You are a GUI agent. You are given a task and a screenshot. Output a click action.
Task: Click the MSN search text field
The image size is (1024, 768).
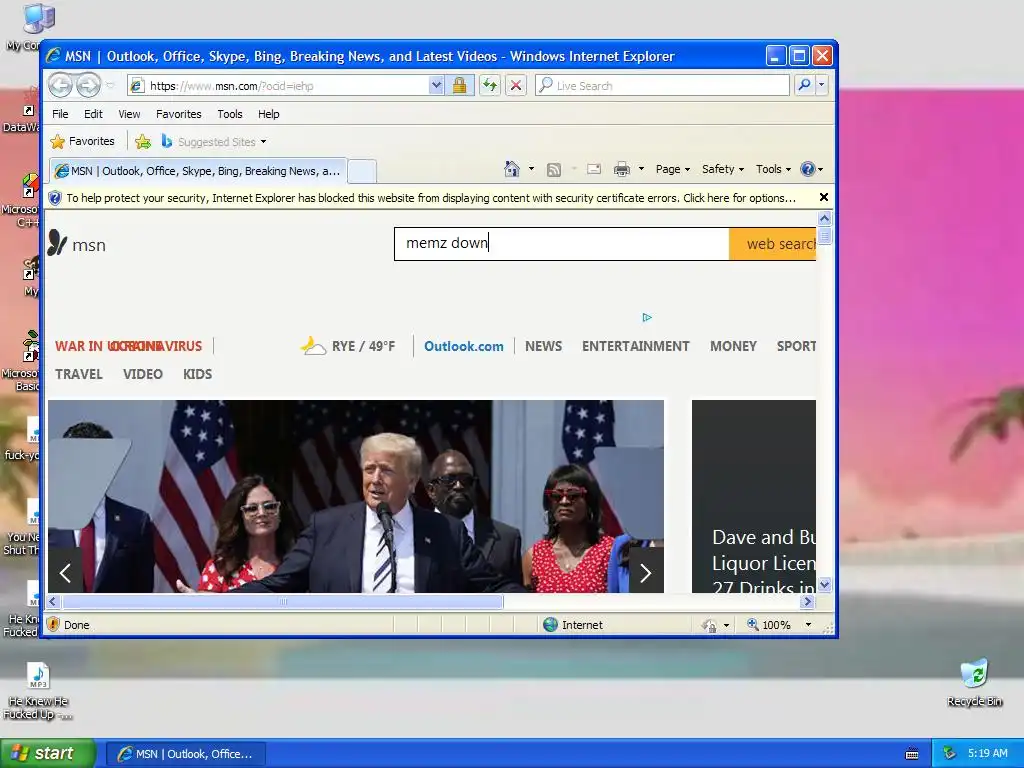(x=562, y=244)
